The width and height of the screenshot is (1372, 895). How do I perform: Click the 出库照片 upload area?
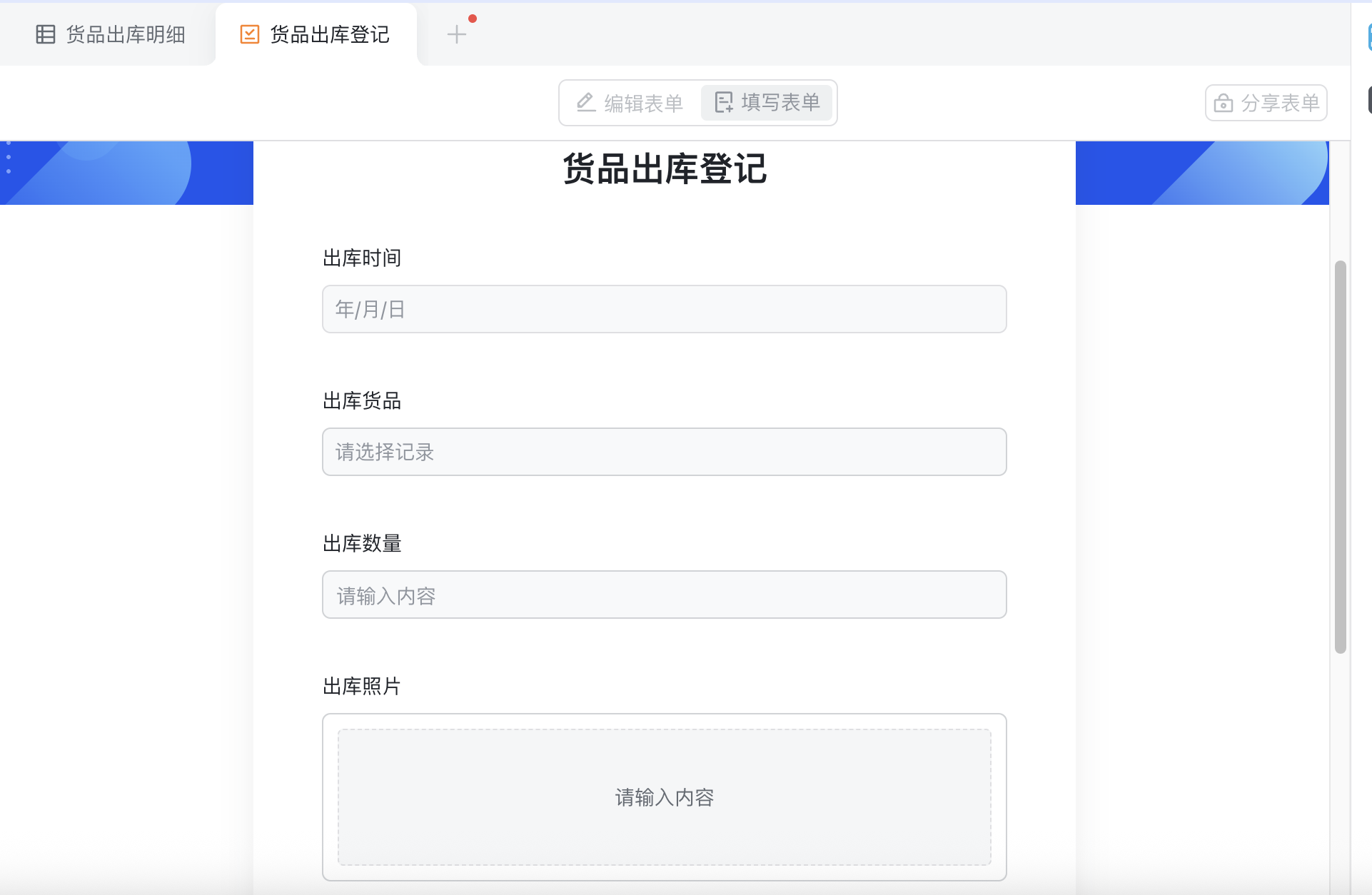[664, 797]
